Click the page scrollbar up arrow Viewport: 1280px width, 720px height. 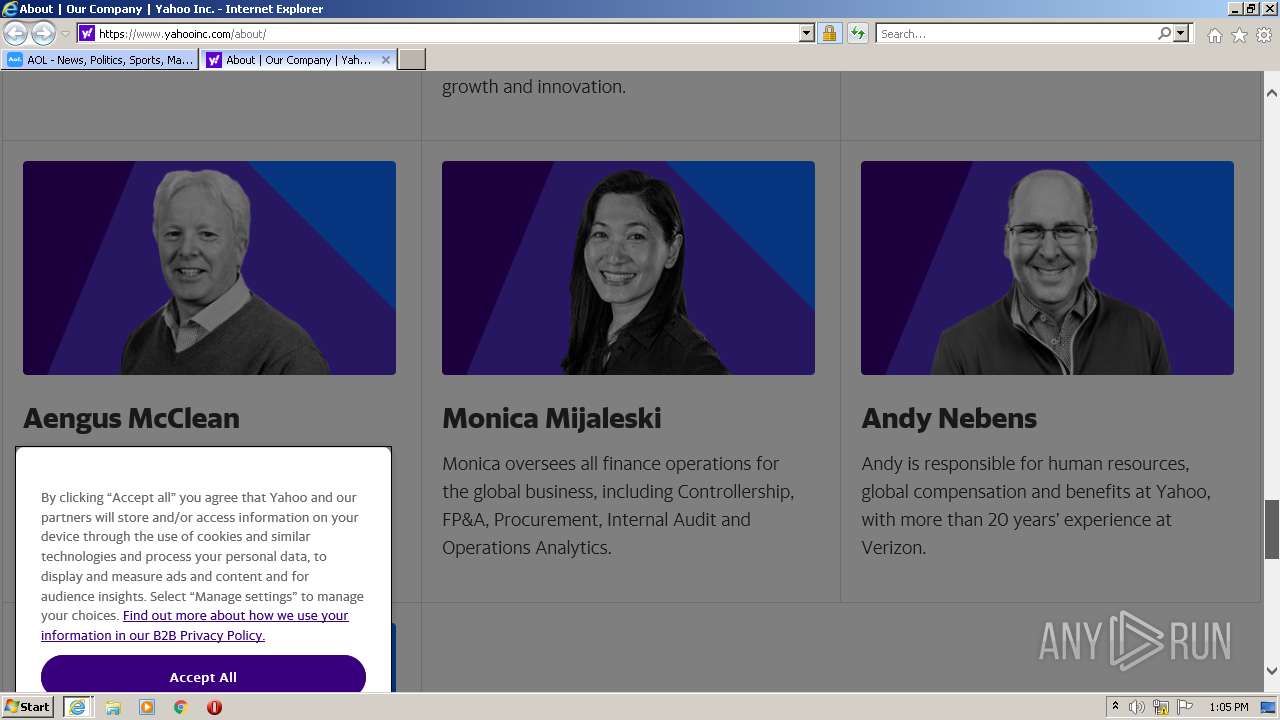coord(1272,93)
